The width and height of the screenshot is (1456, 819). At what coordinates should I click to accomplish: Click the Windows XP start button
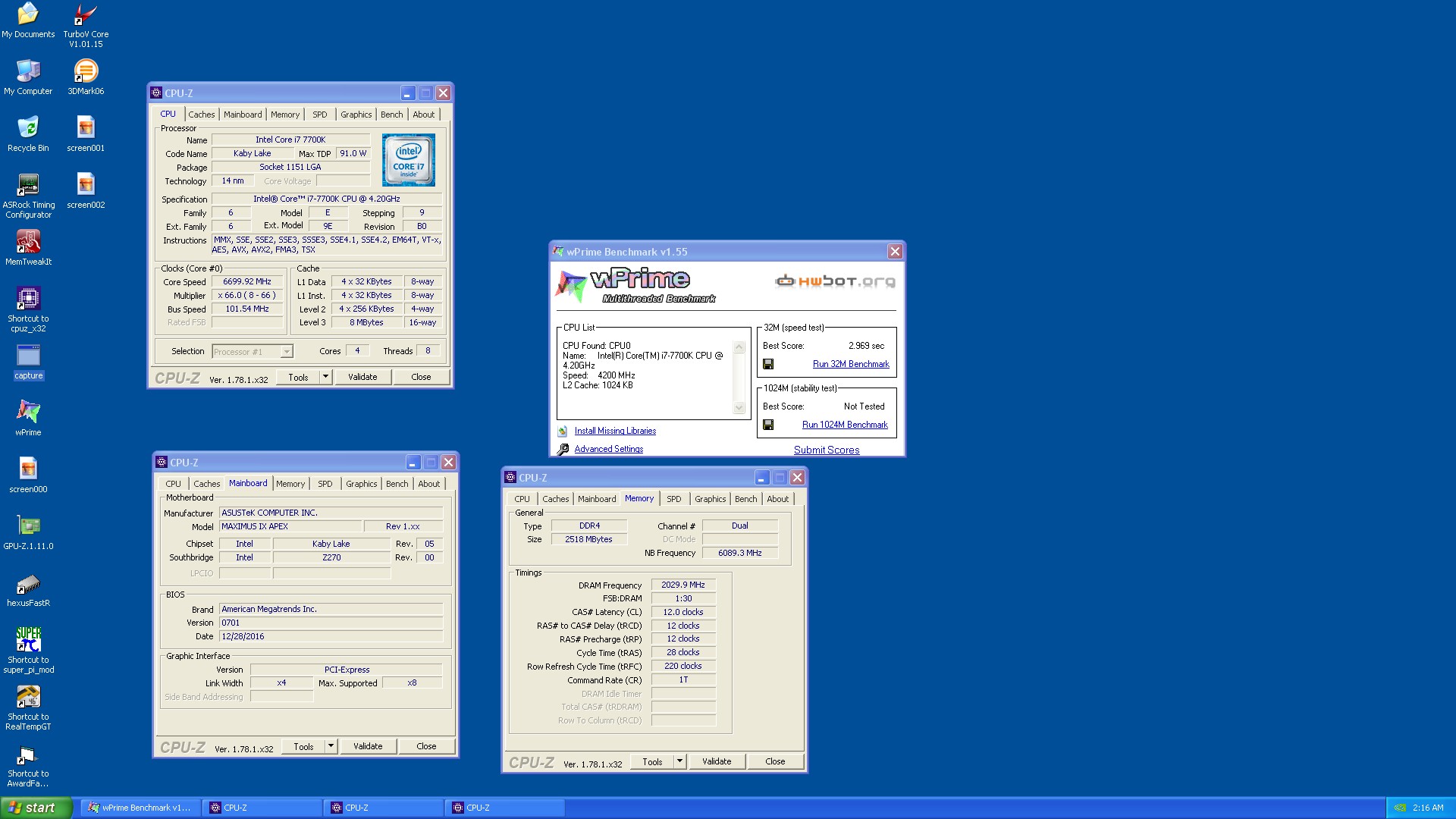(36, 808)
